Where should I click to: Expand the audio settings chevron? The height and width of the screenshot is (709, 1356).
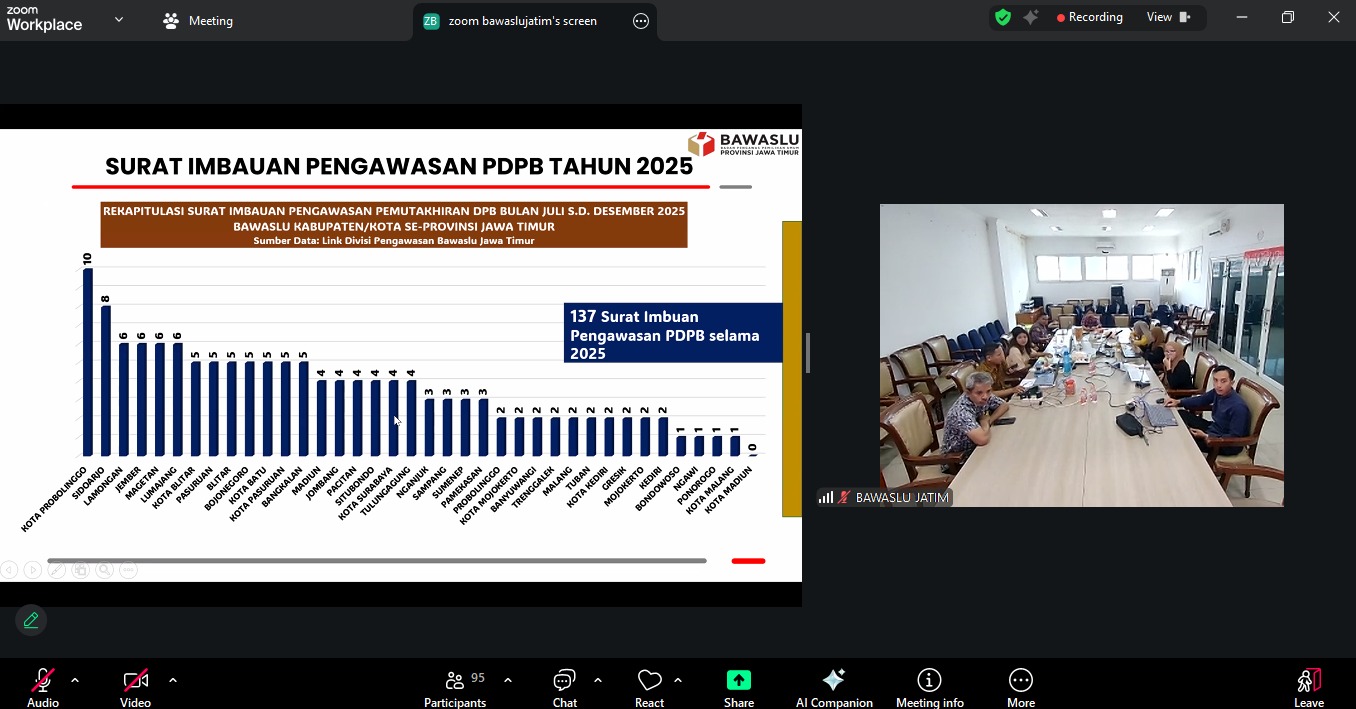(x=75, y=681)
